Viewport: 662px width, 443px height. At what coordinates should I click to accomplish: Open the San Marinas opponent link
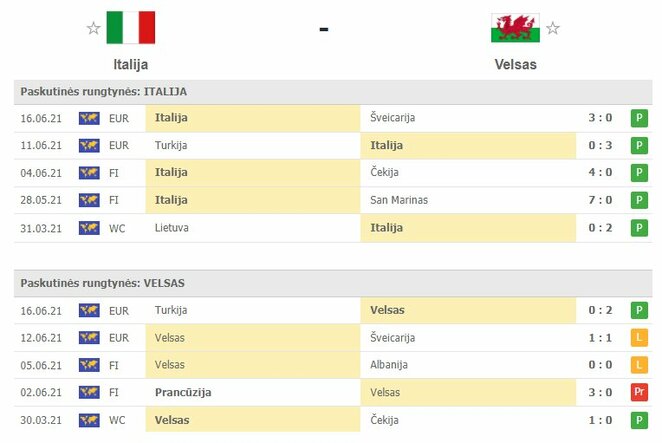point(399,200)
